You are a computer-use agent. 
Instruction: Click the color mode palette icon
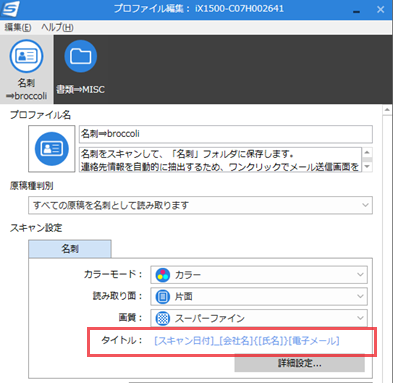tap(163, 275)
